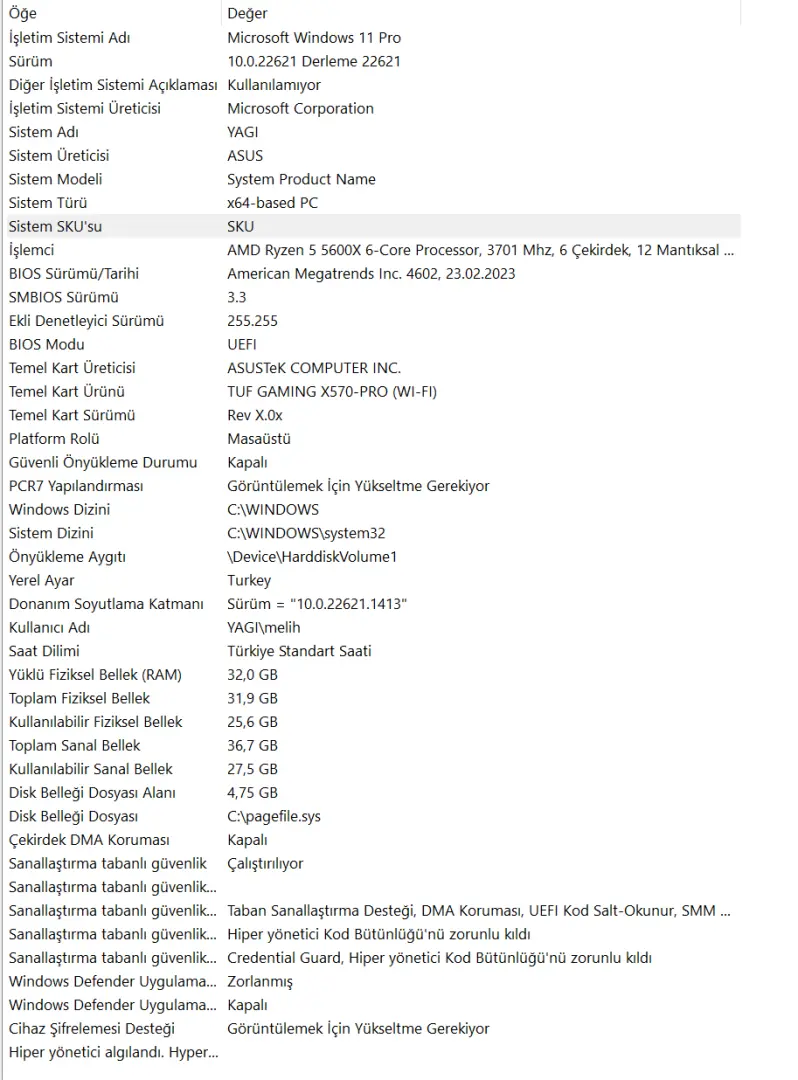Click the highlighted Sistem SKU'su row
Viewport: 798px width, 1080px height.
tap(372, 227)
